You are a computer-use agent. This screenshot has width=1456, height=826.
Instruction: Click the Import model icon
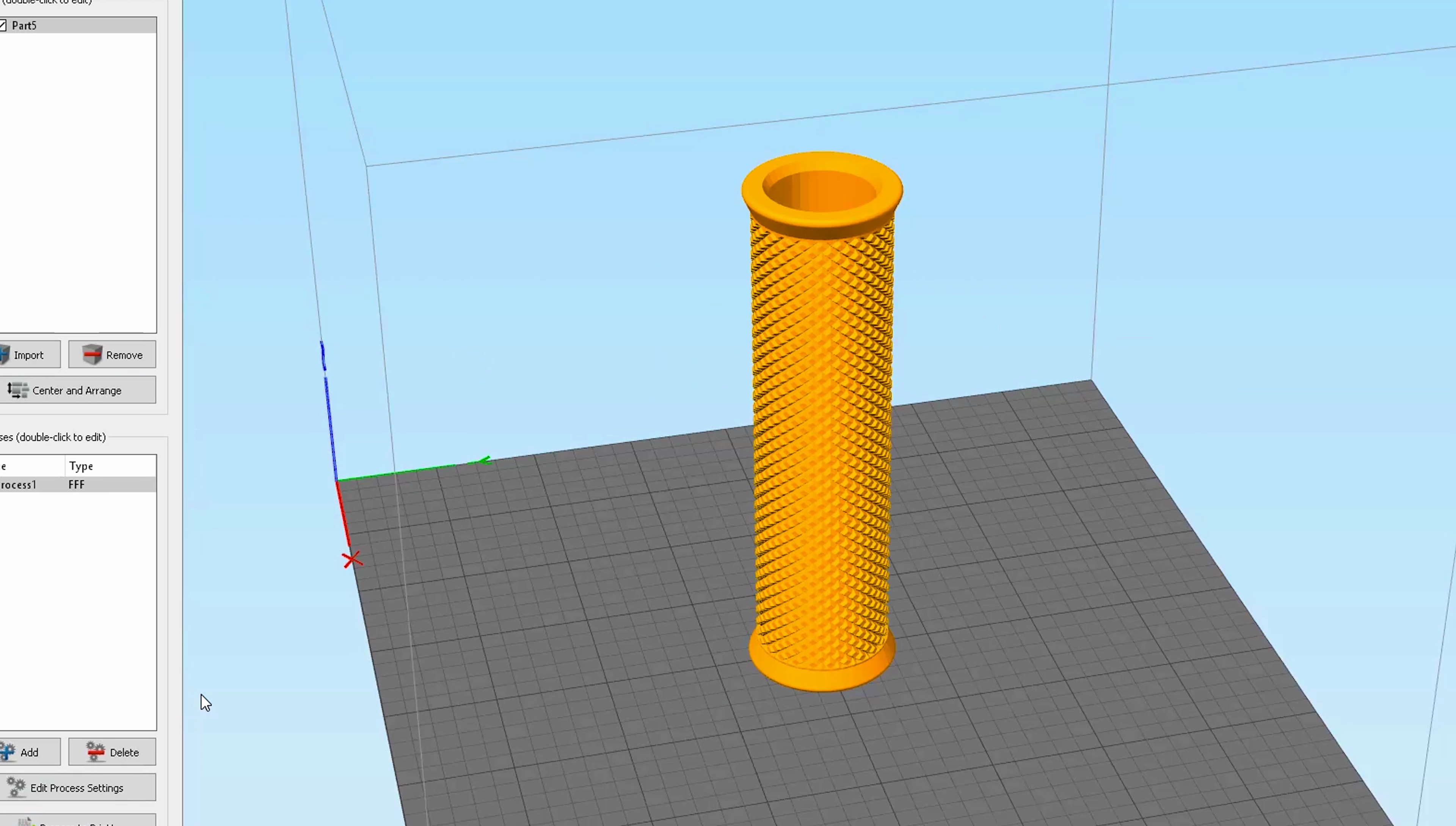(x=5, y=355)
